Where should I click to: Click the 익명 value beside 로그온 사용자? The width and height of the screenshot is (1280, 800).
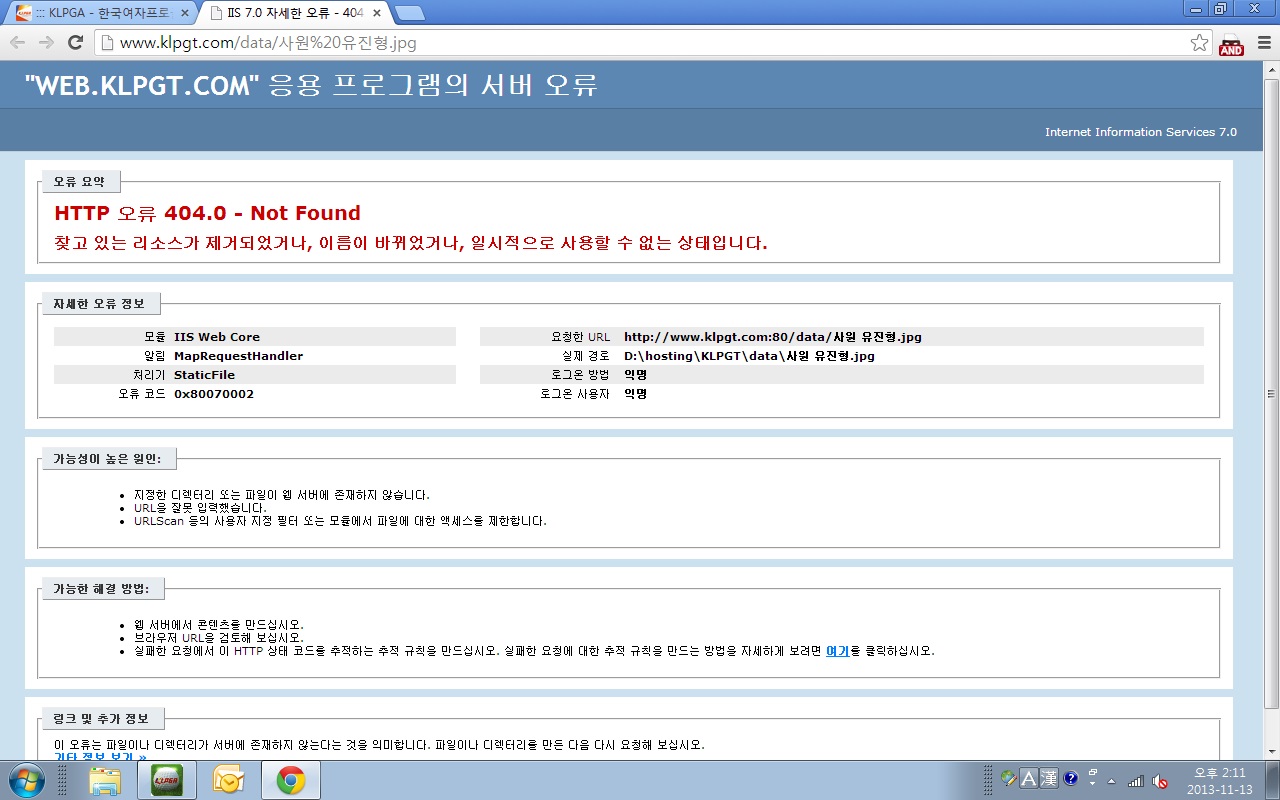(635, 394)
